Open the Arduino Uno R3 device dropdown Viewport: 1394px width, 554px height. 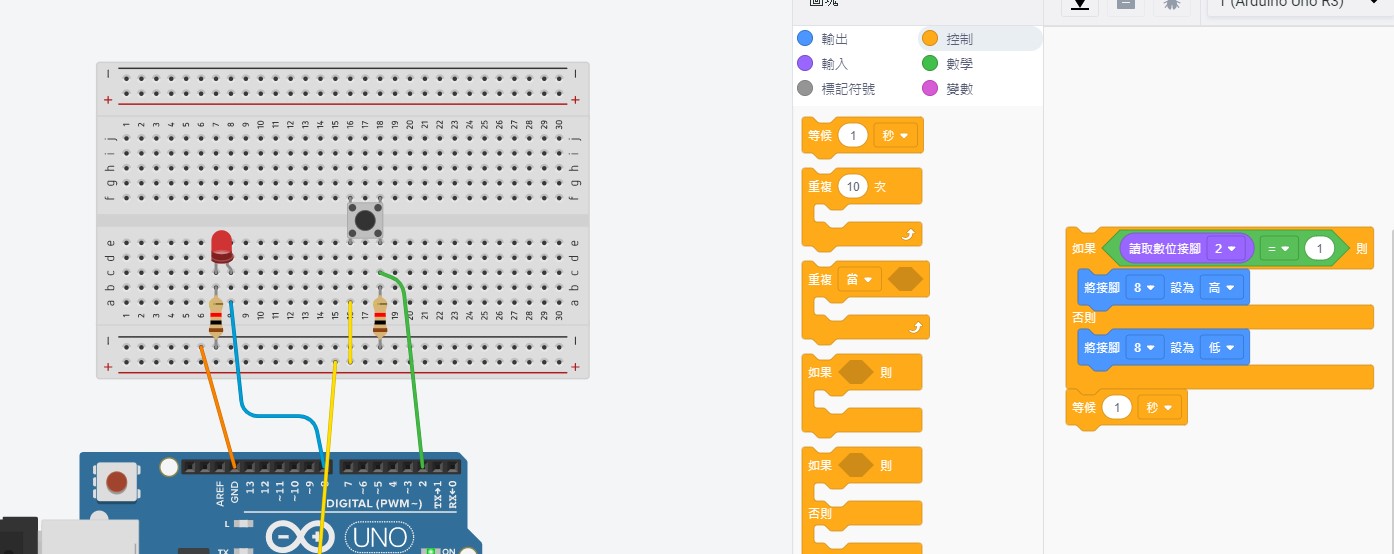coord(1300,4)
